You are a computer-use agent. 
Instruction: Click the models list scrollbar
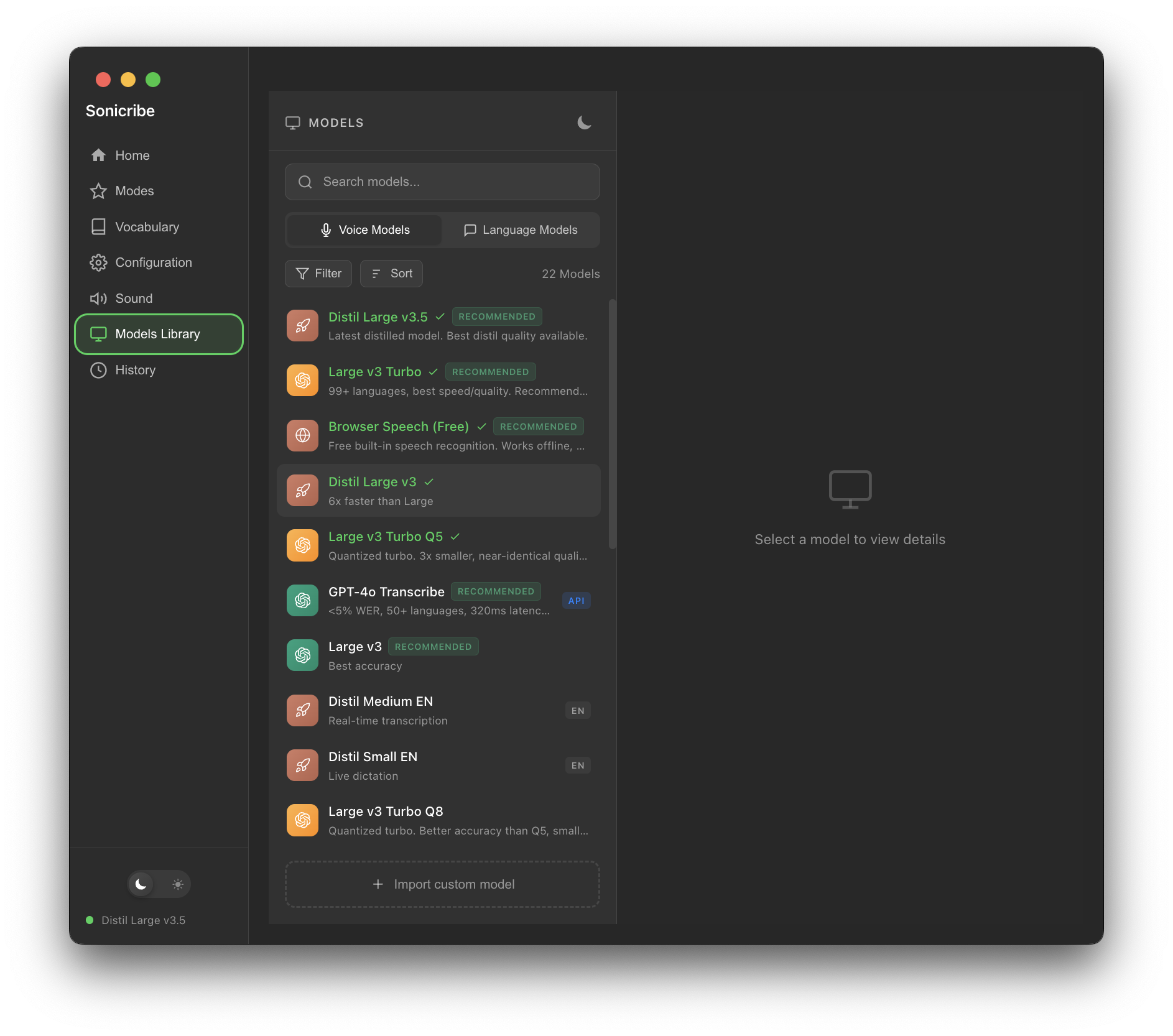tap(613, 424)
